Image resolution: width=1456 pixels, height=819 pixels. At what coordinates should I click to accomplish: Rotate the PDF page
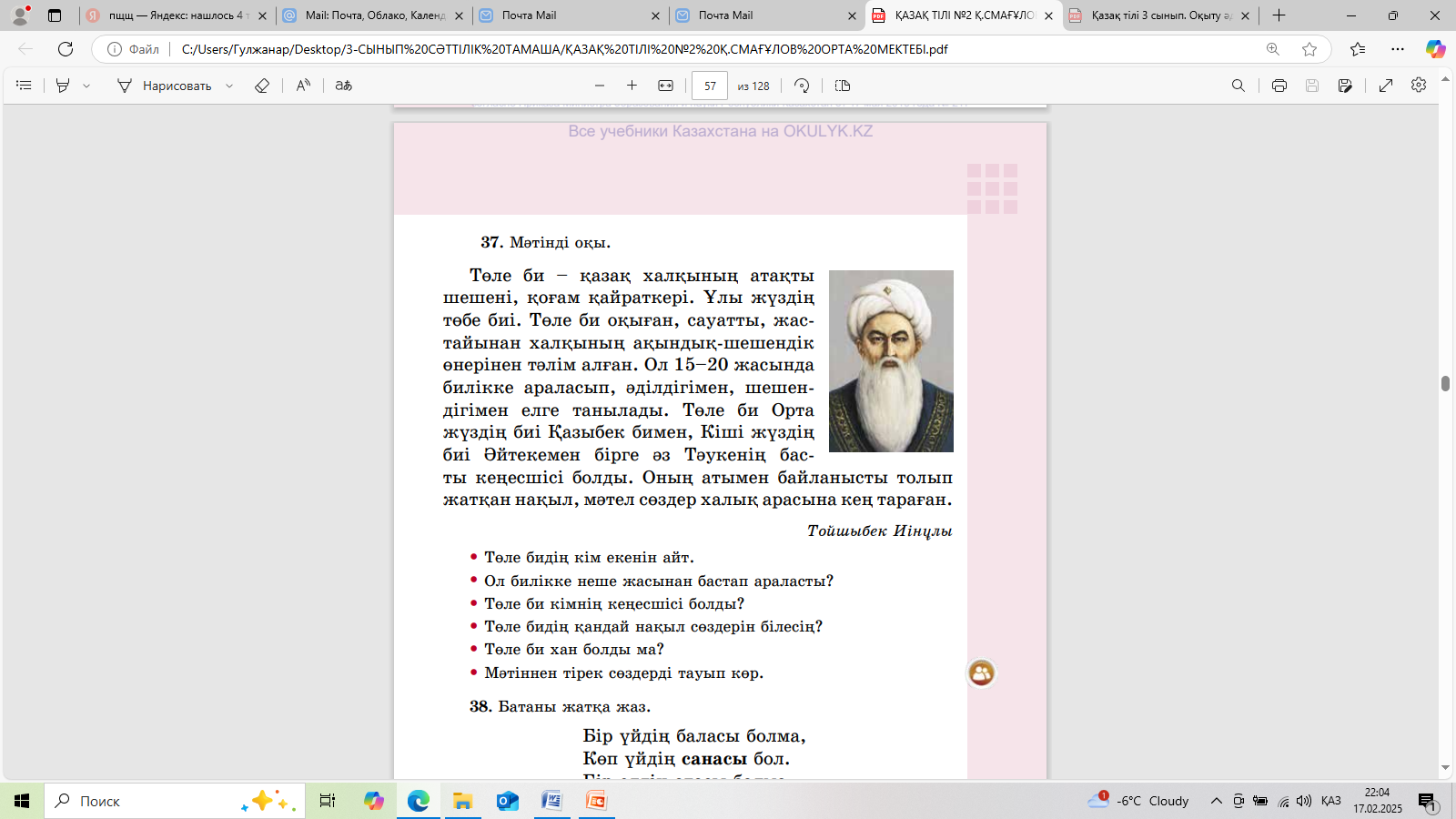[x=802, y=86]
